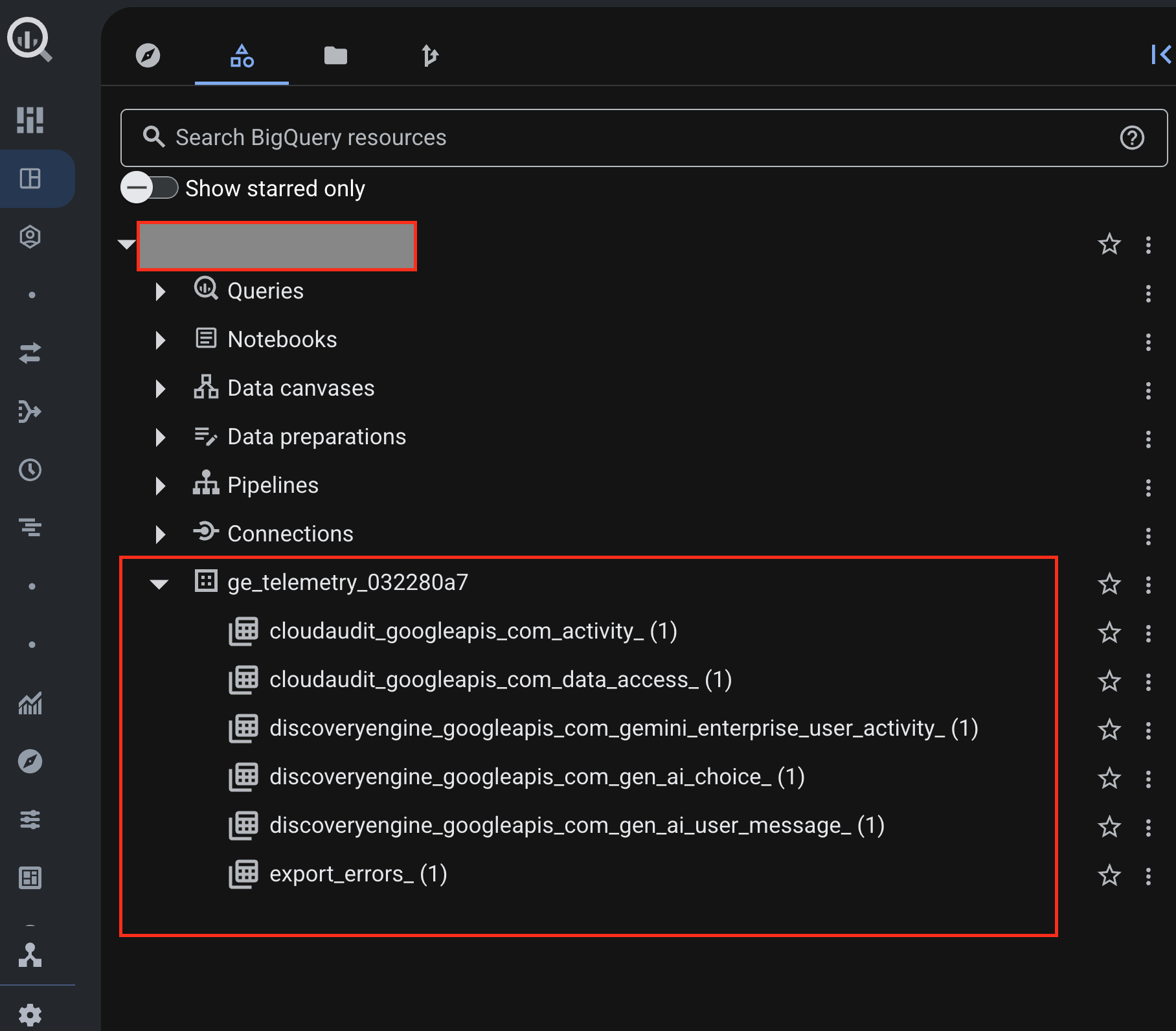
Task: Open more actions for Data canvases
Action: click(1148, 391)
